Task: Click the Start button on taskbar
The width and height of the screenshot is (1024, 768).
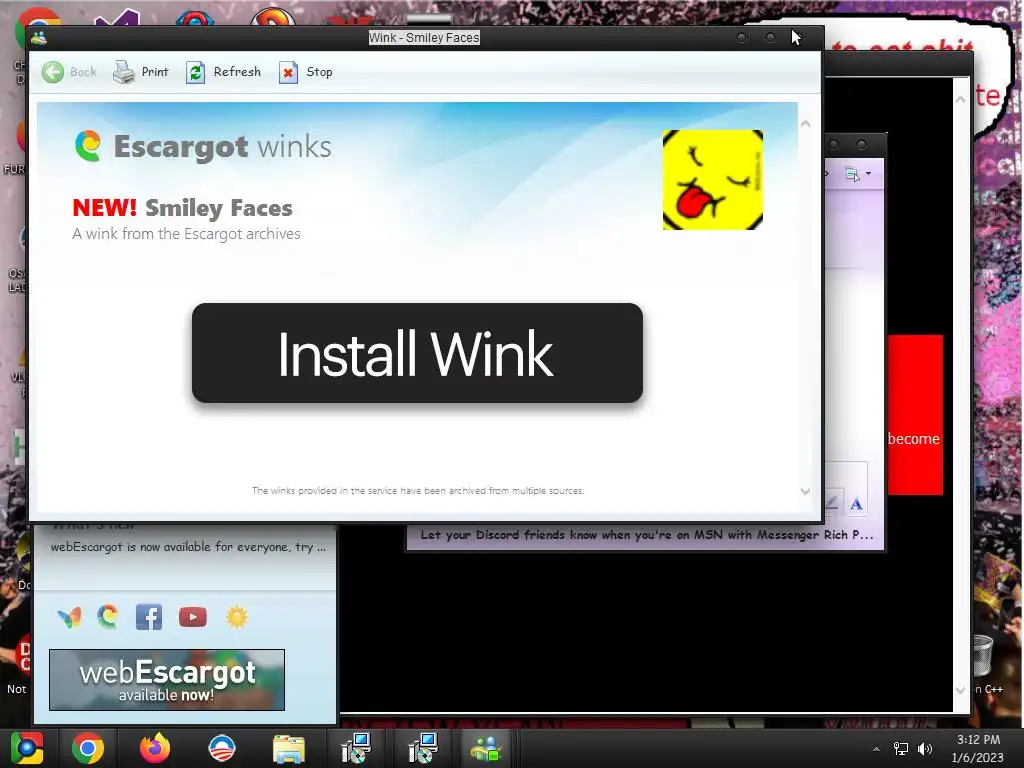Action: click(x=26, y=748)
